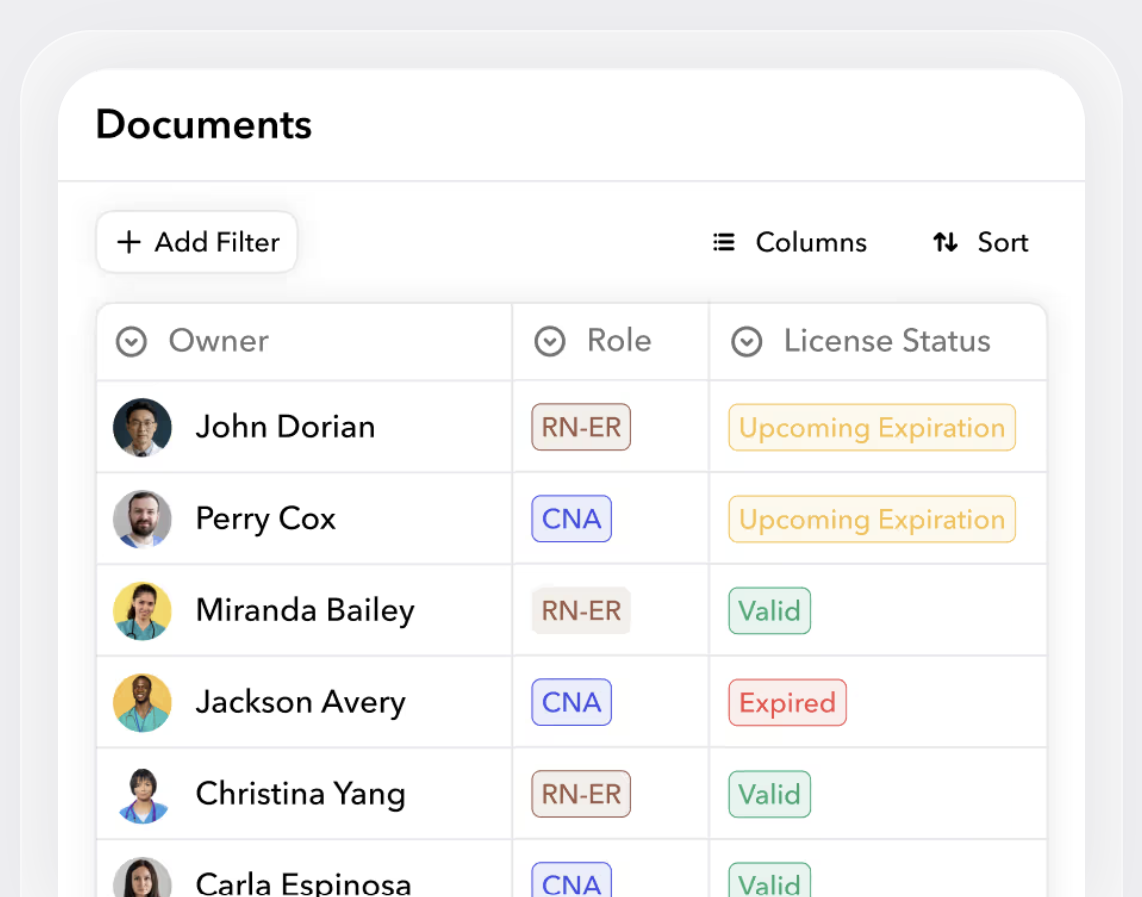
Task: Select the Miranda Bailey name
Action: (305, 611)
